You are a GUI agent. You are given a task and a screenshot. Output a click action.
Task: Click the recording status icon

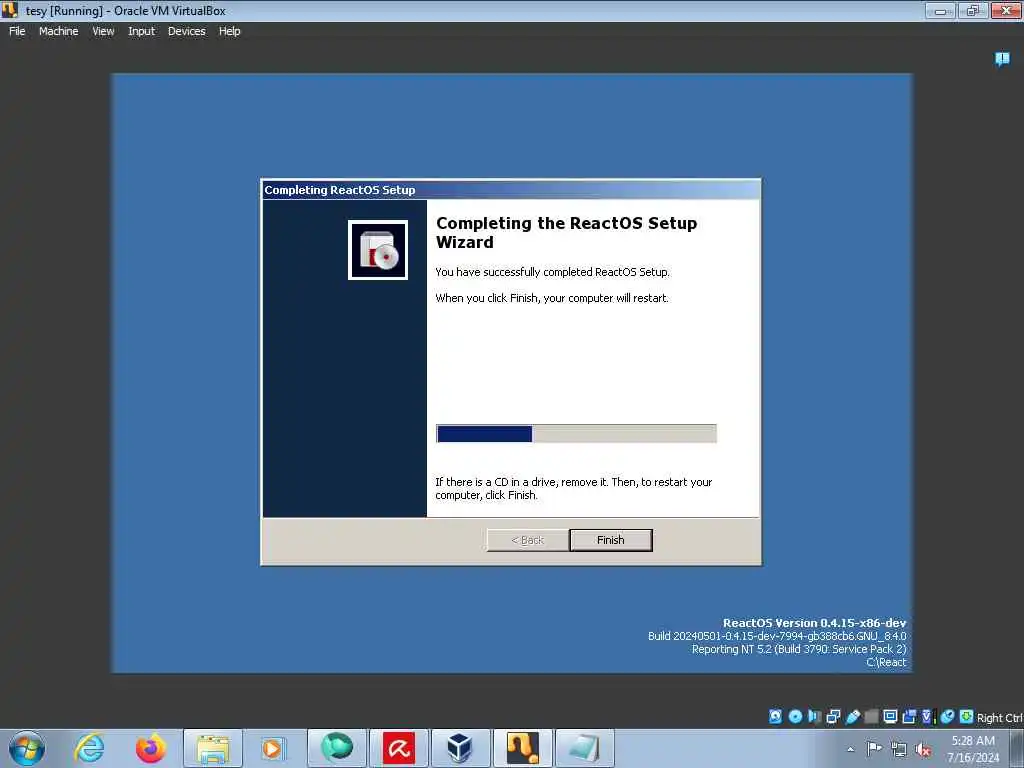909,716
